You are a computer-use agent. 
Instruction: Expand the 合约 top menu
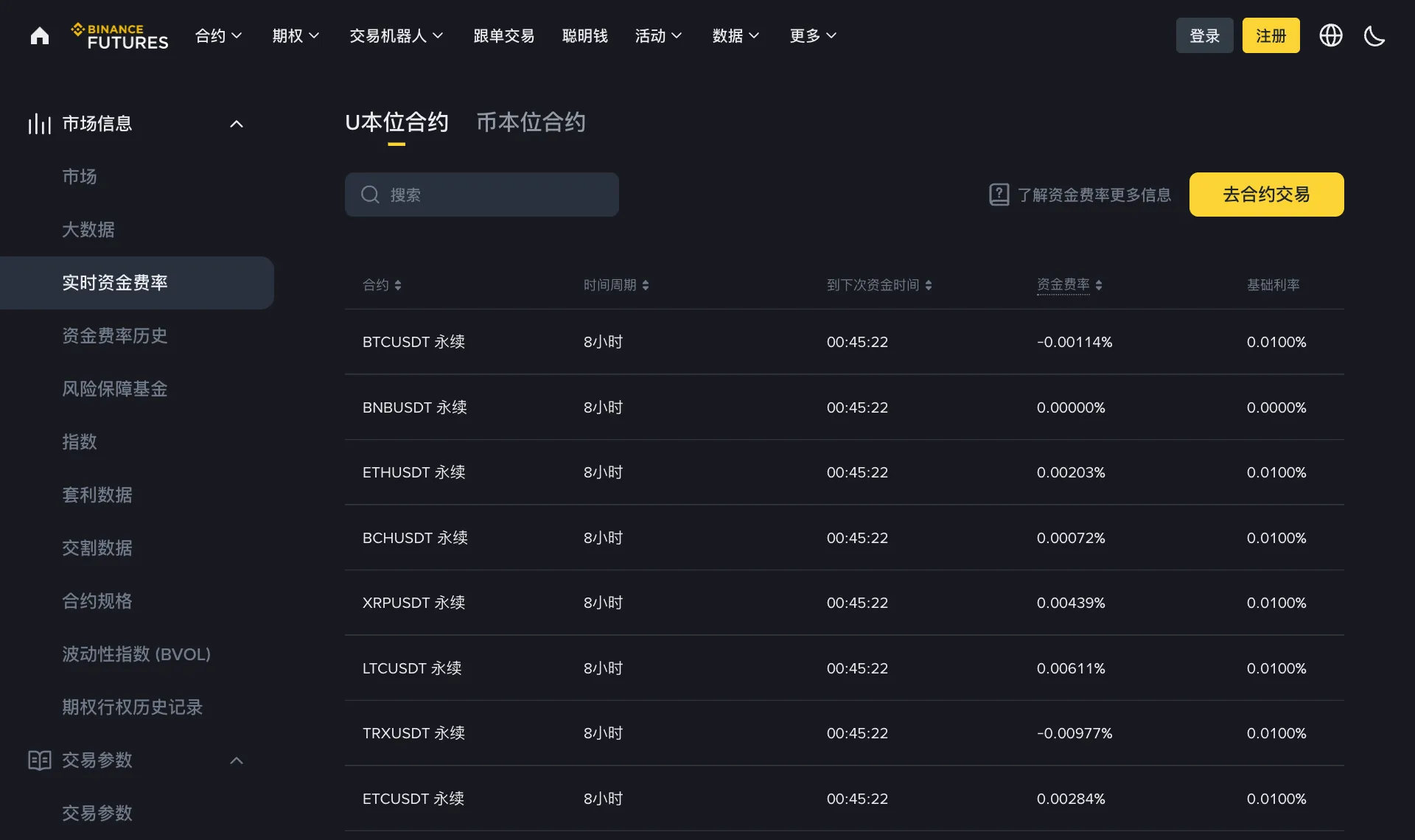218,35
